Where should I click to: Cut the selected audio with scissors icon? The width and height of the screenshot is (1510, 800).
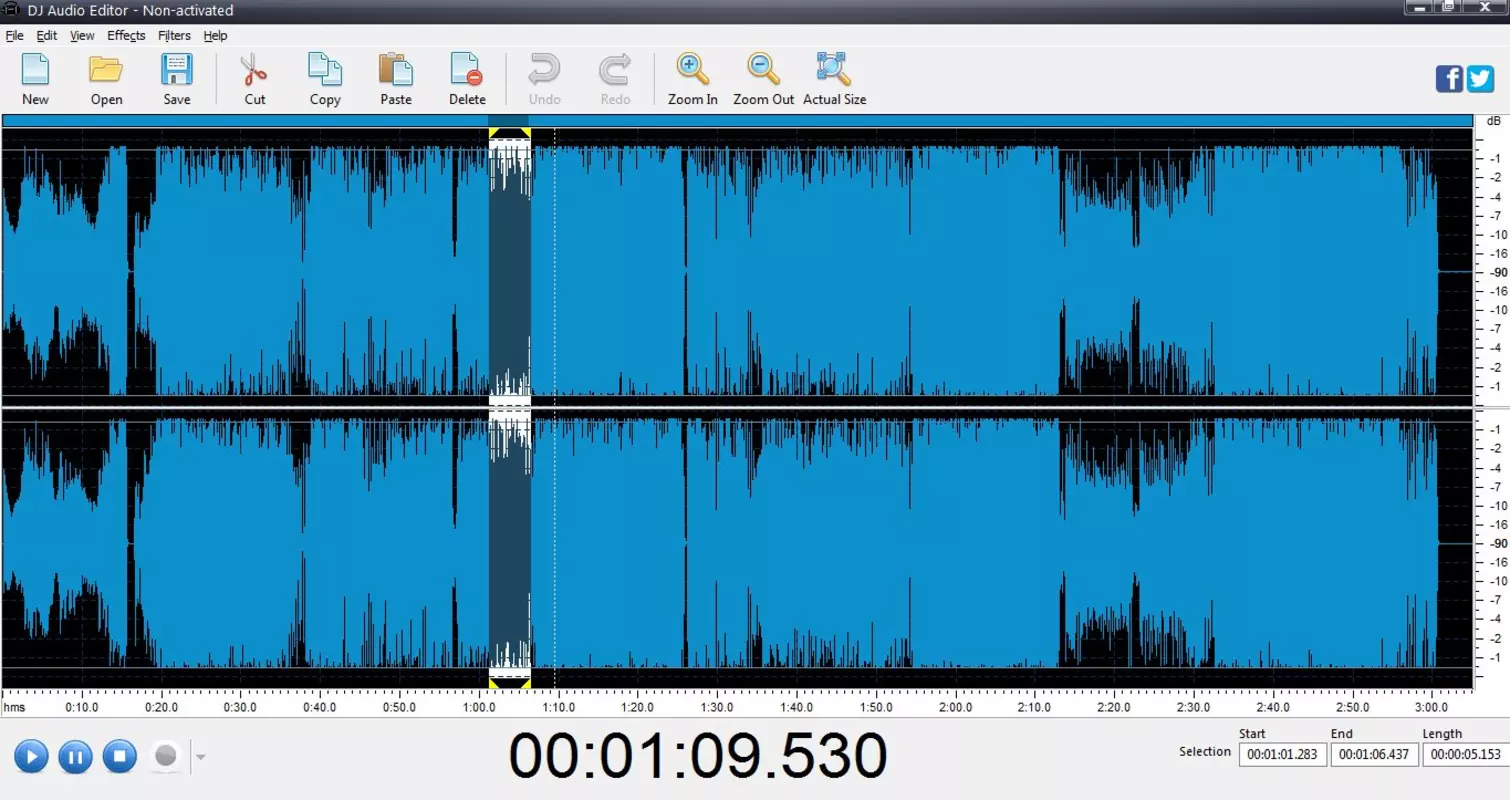pos(255,79)
